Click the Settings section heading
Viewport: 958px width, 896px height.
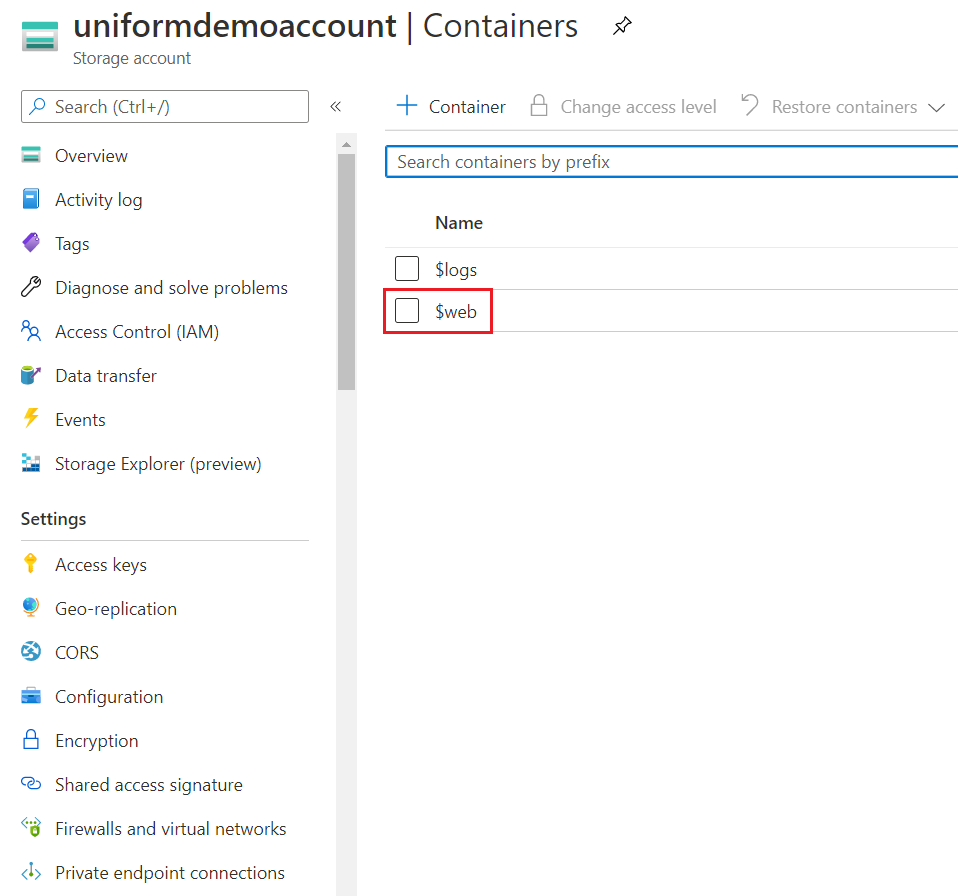pos(54,519)
